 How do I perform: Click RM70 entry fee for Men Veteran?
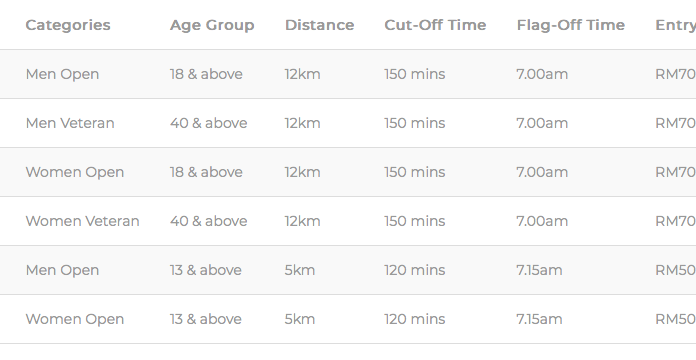676,123
